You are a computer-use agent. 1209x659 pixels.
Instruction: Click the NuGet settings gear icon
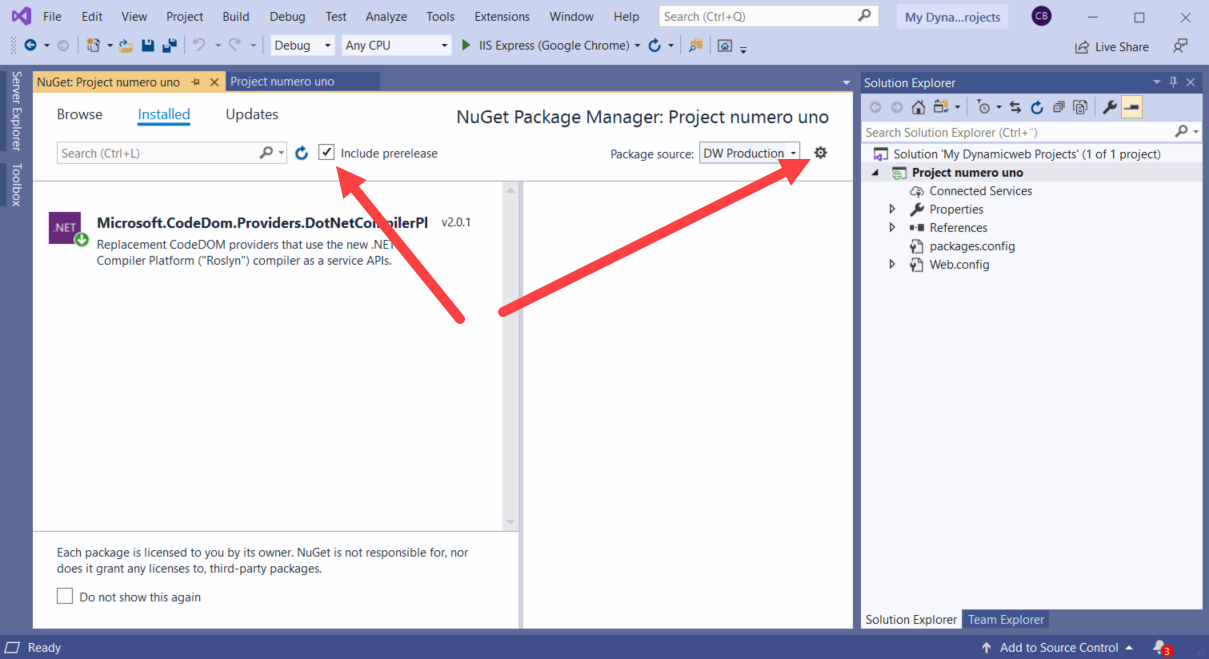(x=821, y=153)
